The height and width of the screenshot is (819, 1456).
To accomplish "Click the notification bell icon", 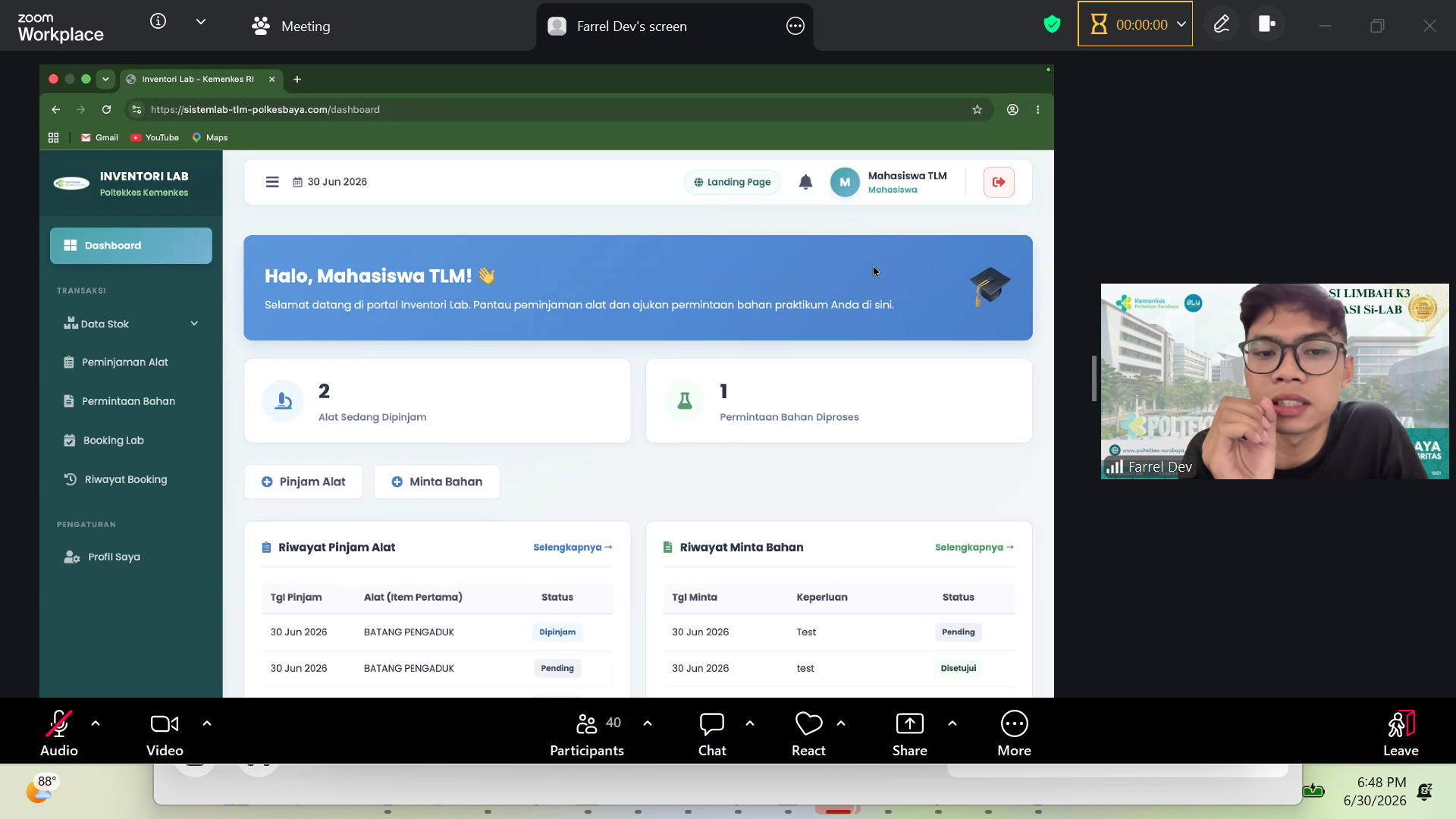I will [x=805, y=182].
